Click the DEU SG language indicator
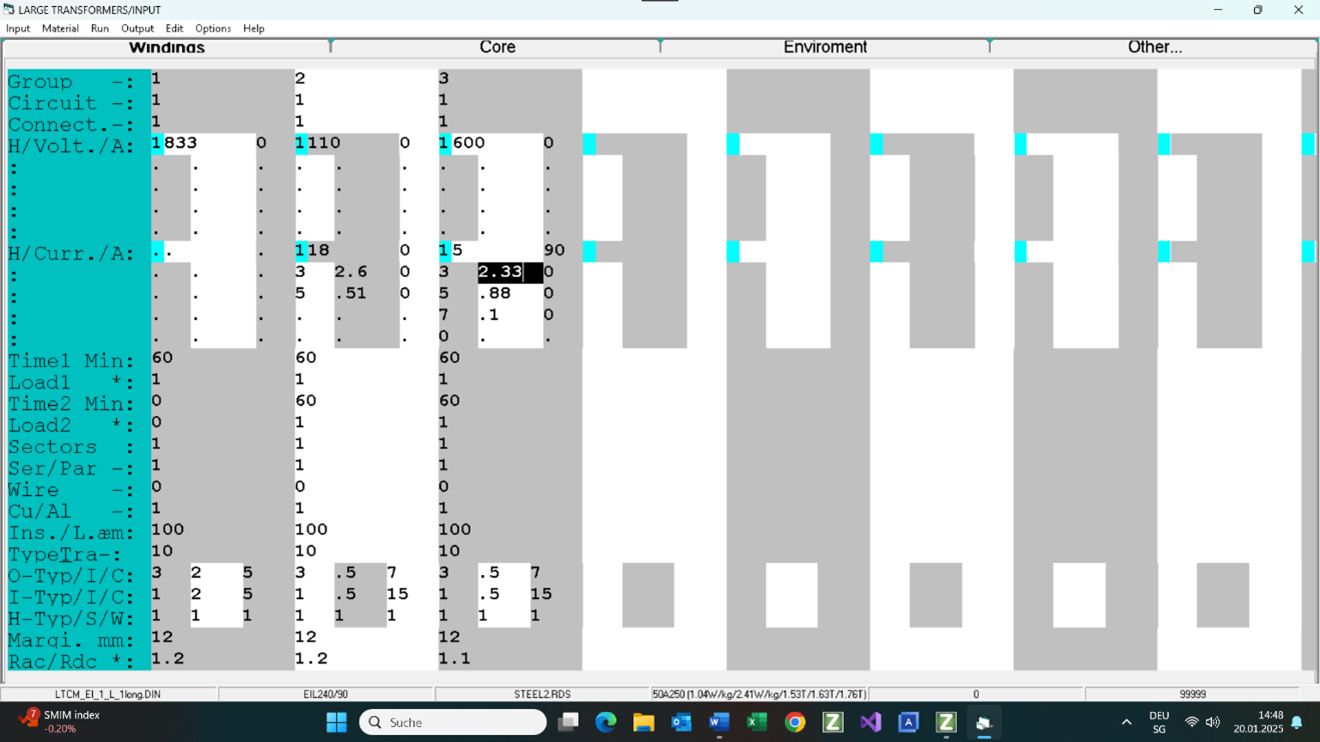The image size is (1320, 742). click(x=1159, y=722)
